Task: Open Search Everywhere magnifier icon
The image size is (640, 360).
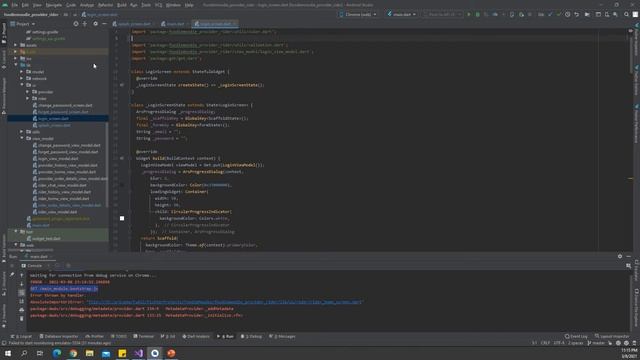Action: 626,14
